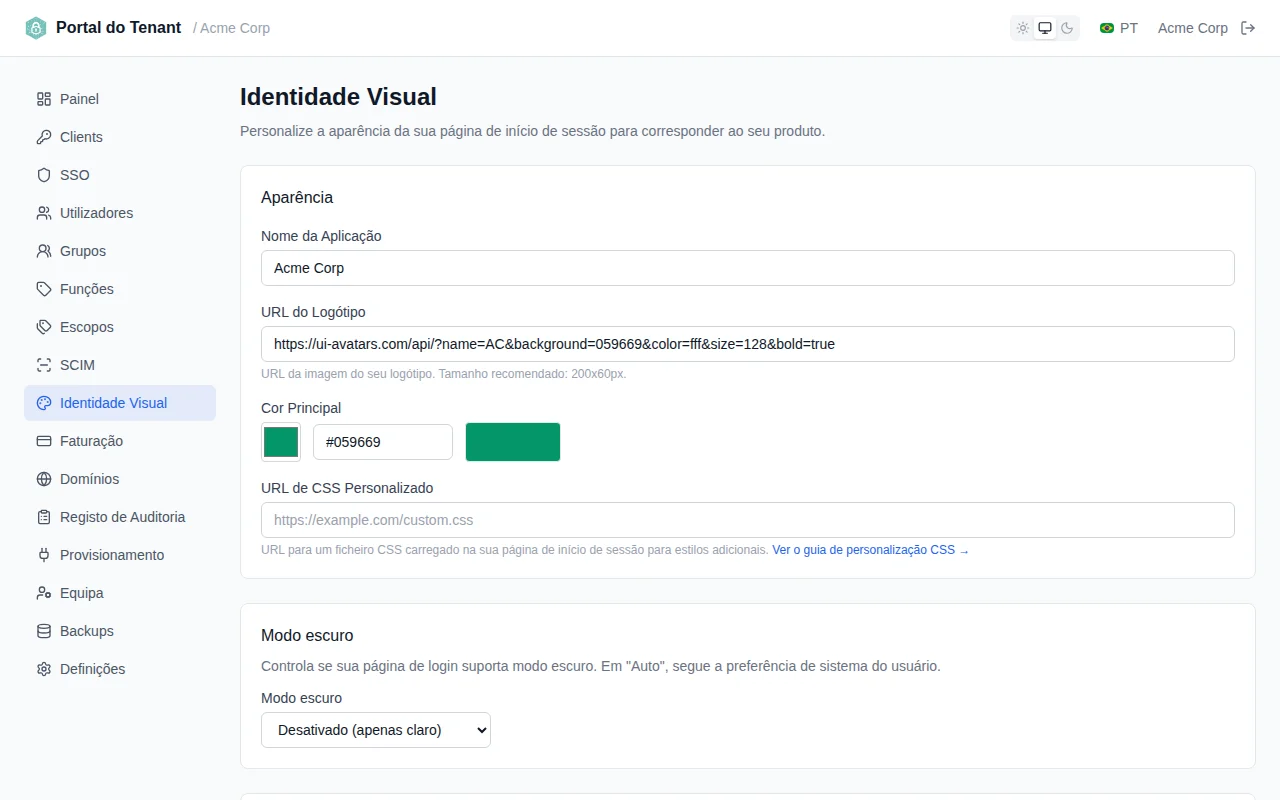Switch to dark theme moon icon

pyautogui.click(x=1067, y=28)
